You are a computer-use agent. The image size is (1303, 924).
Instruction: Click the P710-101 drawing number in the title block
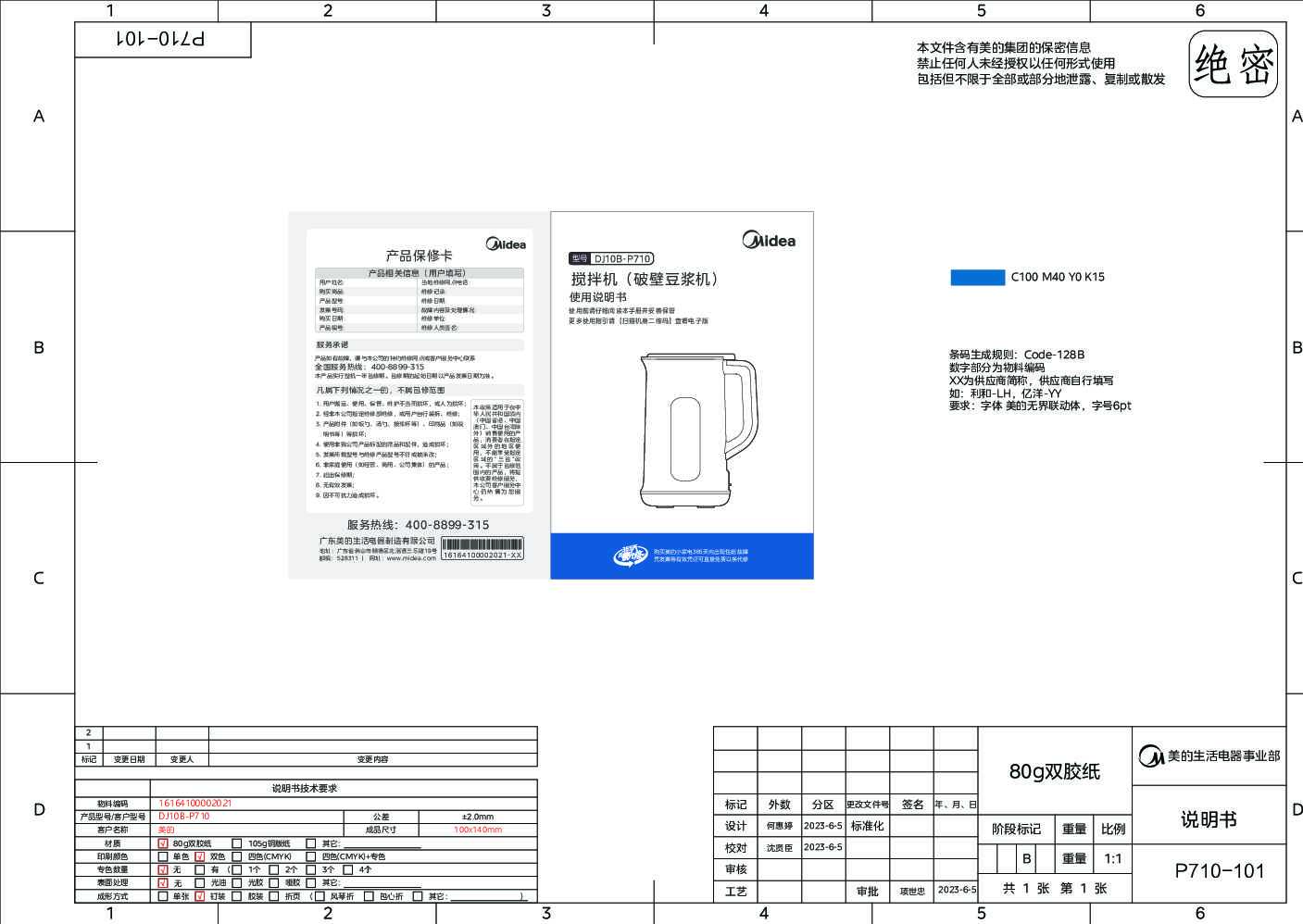[x=1219, y=870]
